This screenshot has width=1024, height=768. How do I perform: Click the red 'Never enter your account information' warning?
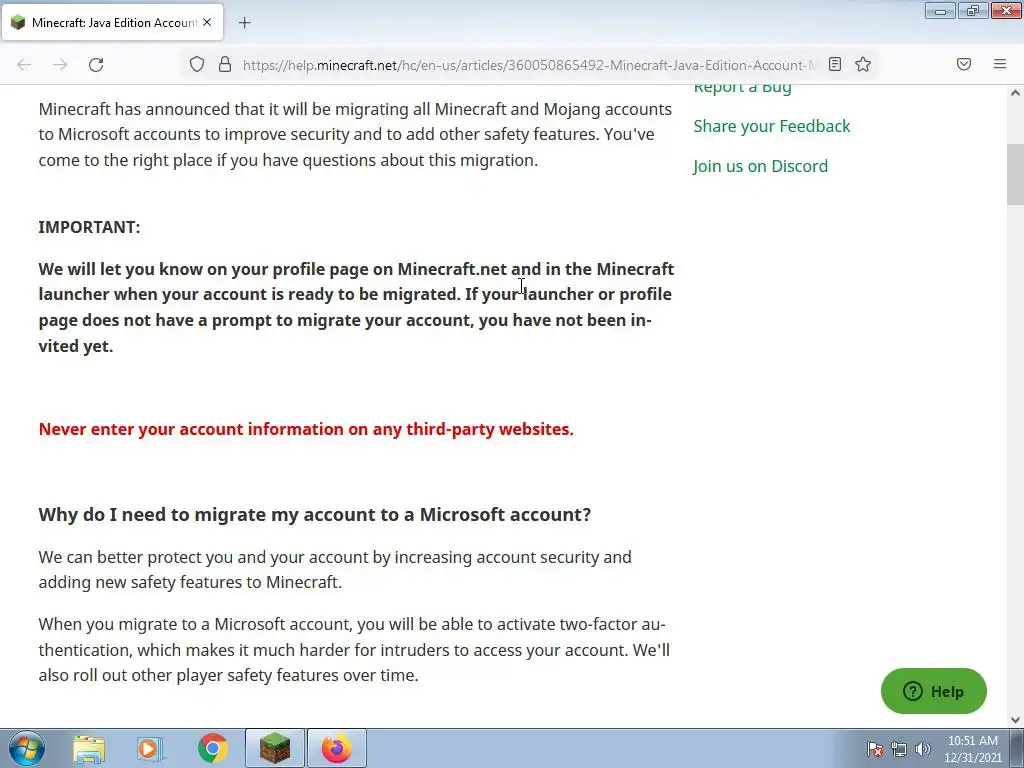click(306, 429)
